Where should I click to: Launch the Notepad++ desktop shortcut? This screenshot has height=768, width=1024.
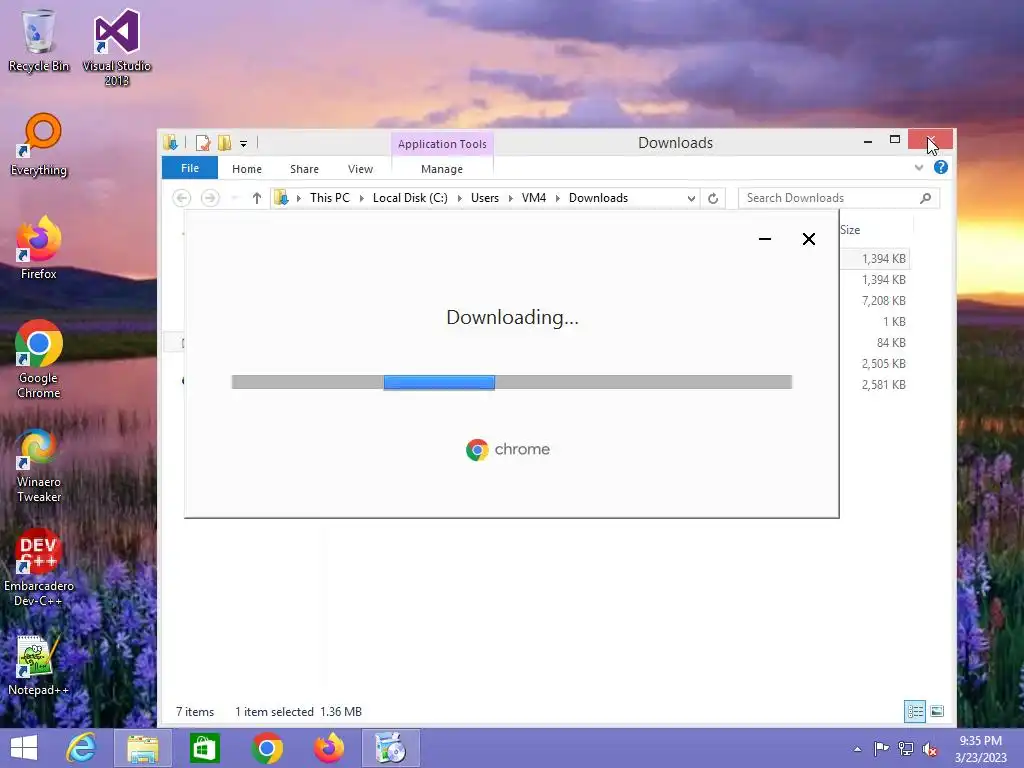coord(39,665)
